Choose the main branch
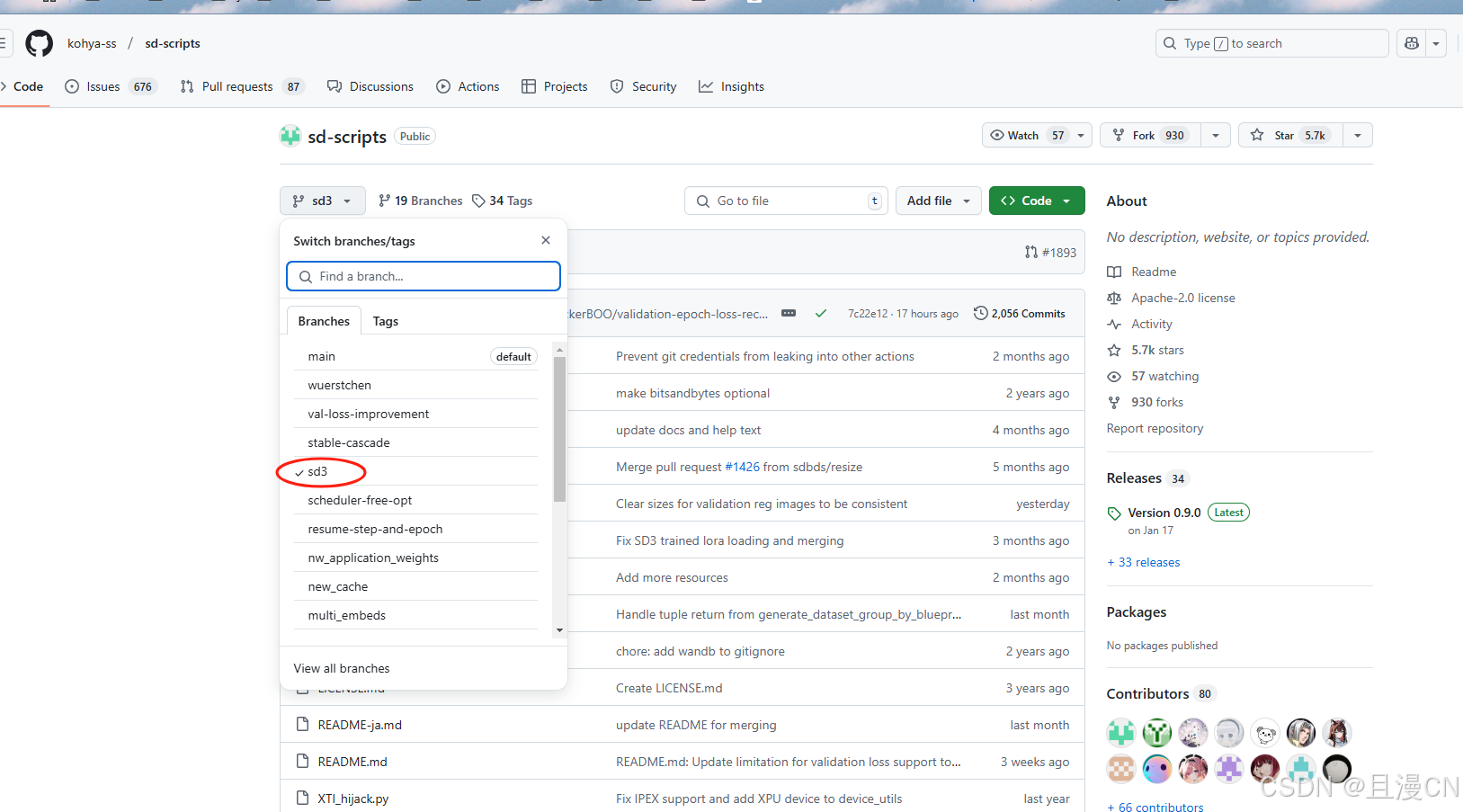This screenshot has width=1463, height=812. tap(415, 356)
